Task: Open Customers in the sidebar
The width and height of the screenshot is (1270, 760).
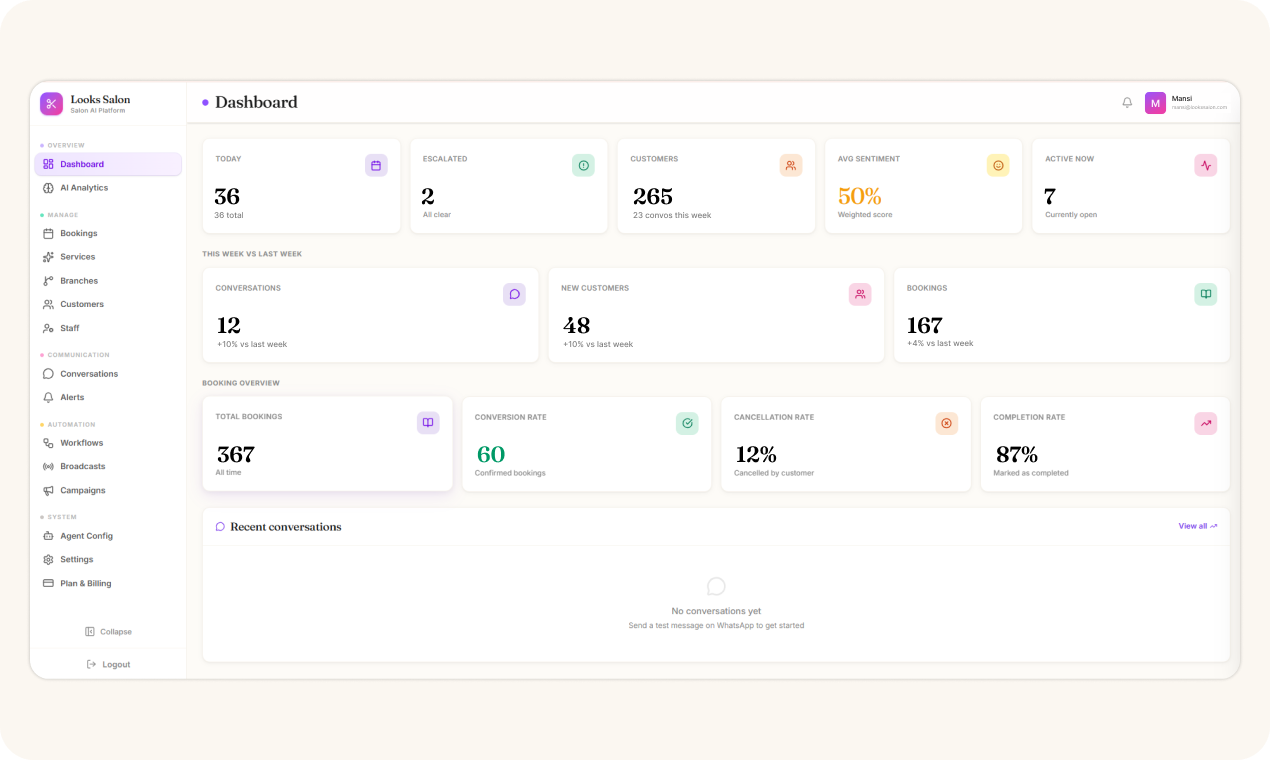Action: pyautogui.click(x=108, y=304)
